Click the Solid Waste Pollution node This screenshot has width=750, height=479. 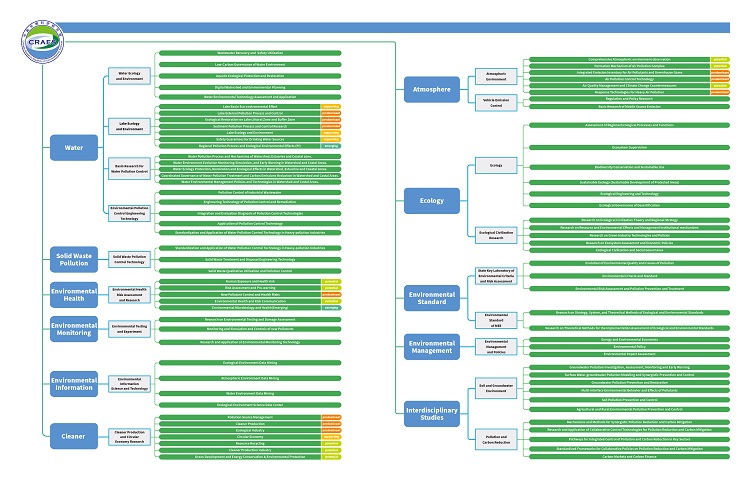75,258
